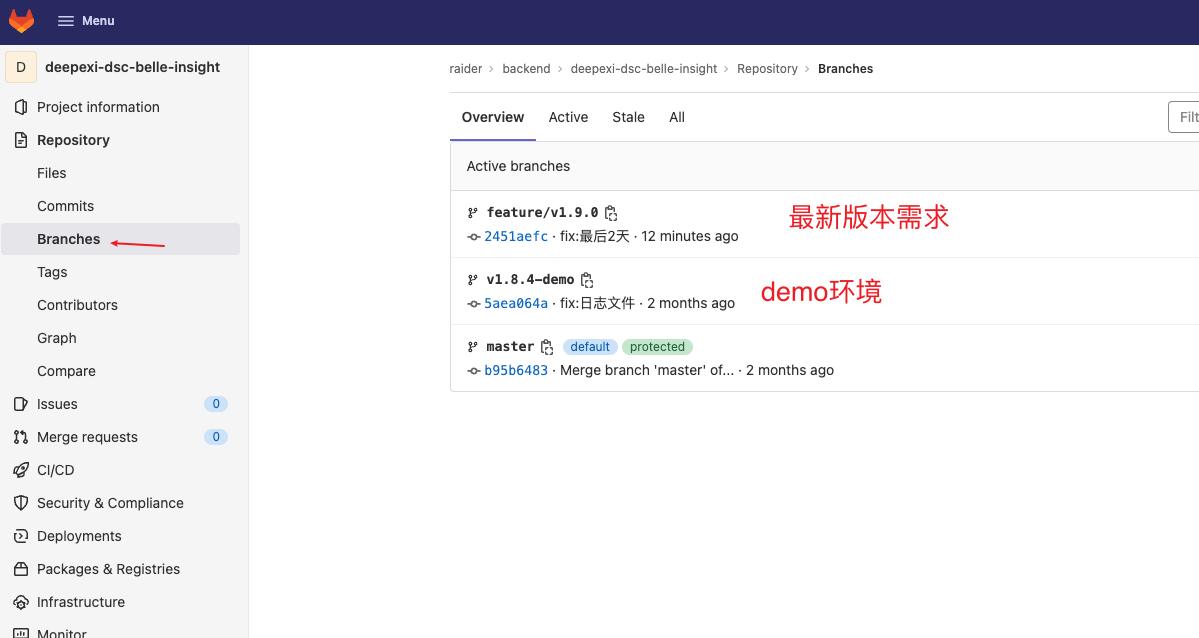Select the All branches tab
Viewport: 1199px width, 638px height.
677,117
